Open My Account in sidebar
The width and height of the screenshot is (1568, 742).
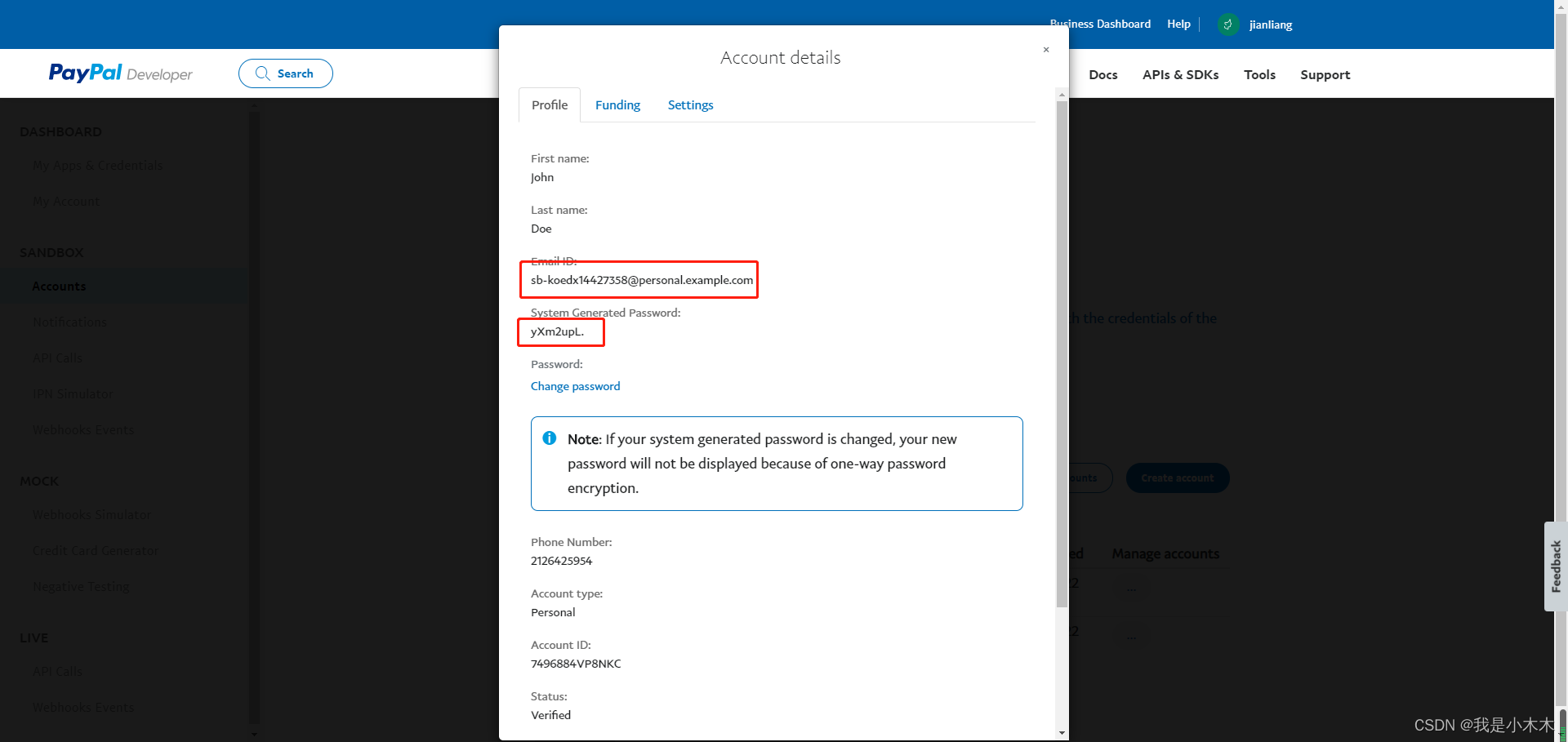[66, 202]
